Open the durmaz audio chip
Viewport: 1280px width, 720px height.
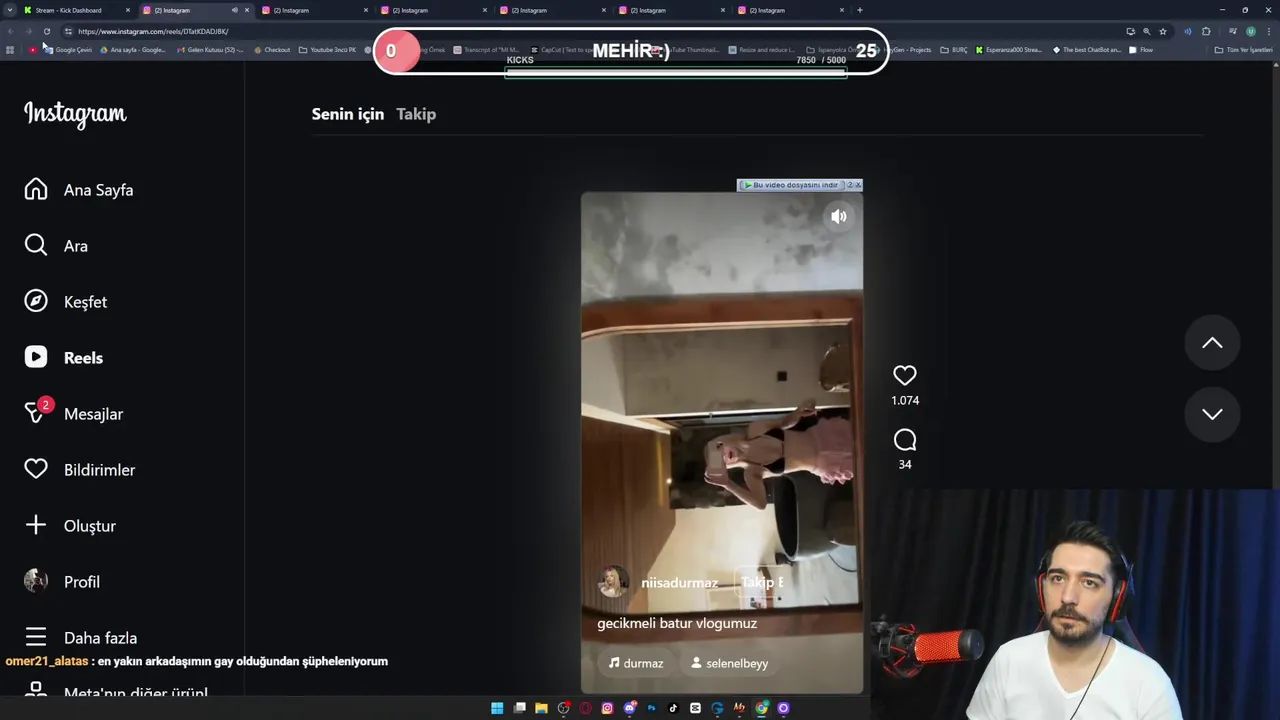[636, 663]
